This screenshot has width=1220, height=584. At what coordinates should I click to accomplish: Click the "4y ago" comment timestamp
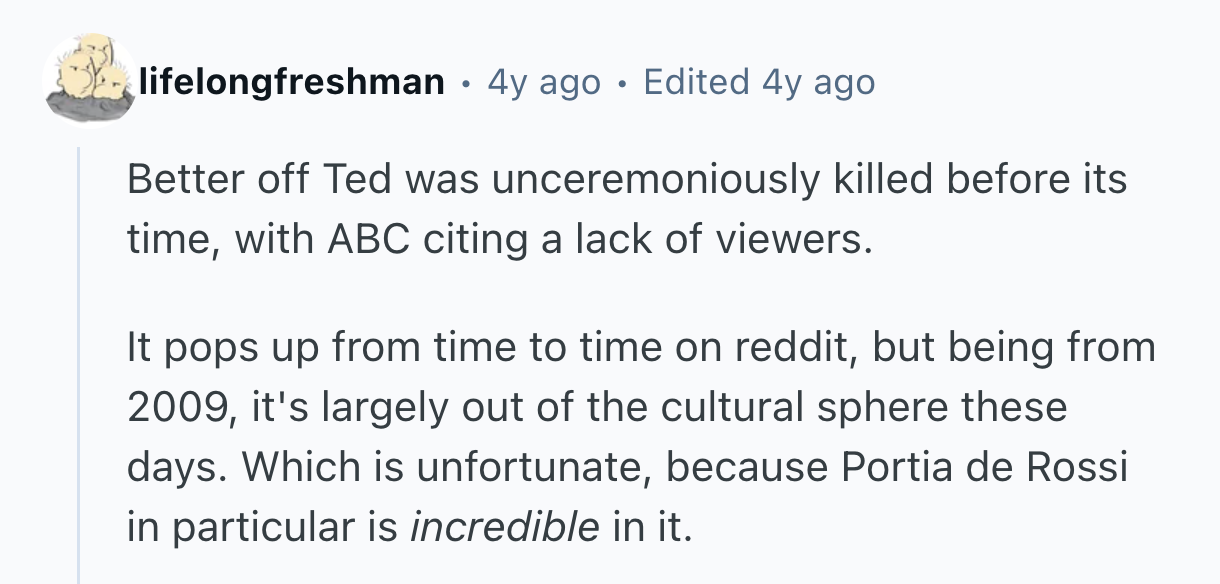point(544,82)
